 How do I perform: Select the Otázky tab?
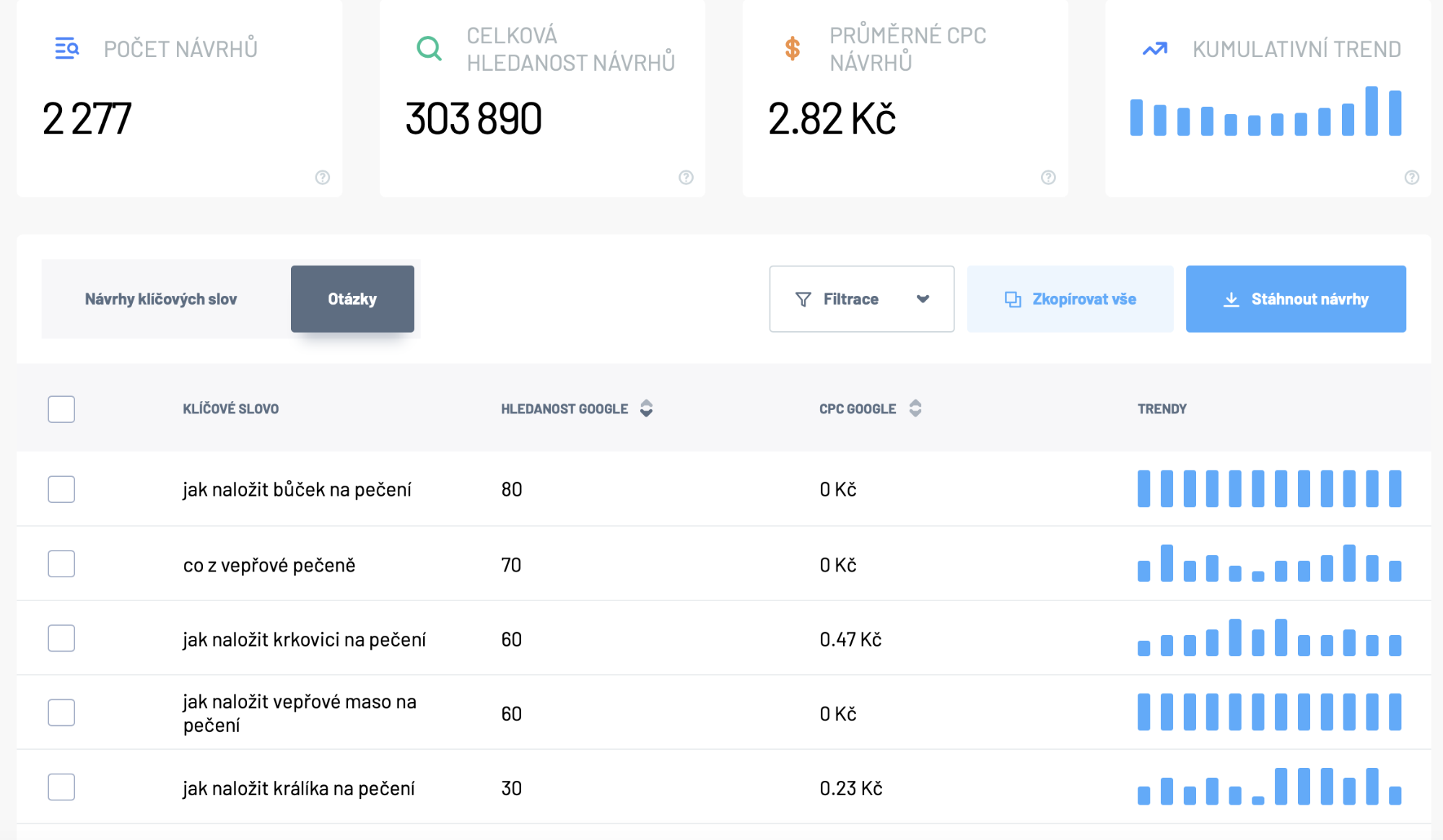click(352, 299)
